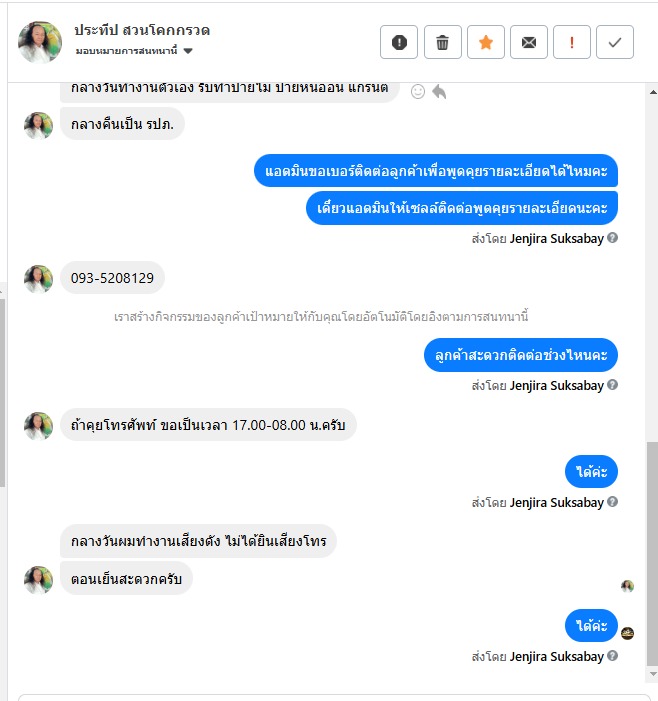Open the customer profile picture in the header
The width and height of the screenshot is (658, 701).
[40, 42]
